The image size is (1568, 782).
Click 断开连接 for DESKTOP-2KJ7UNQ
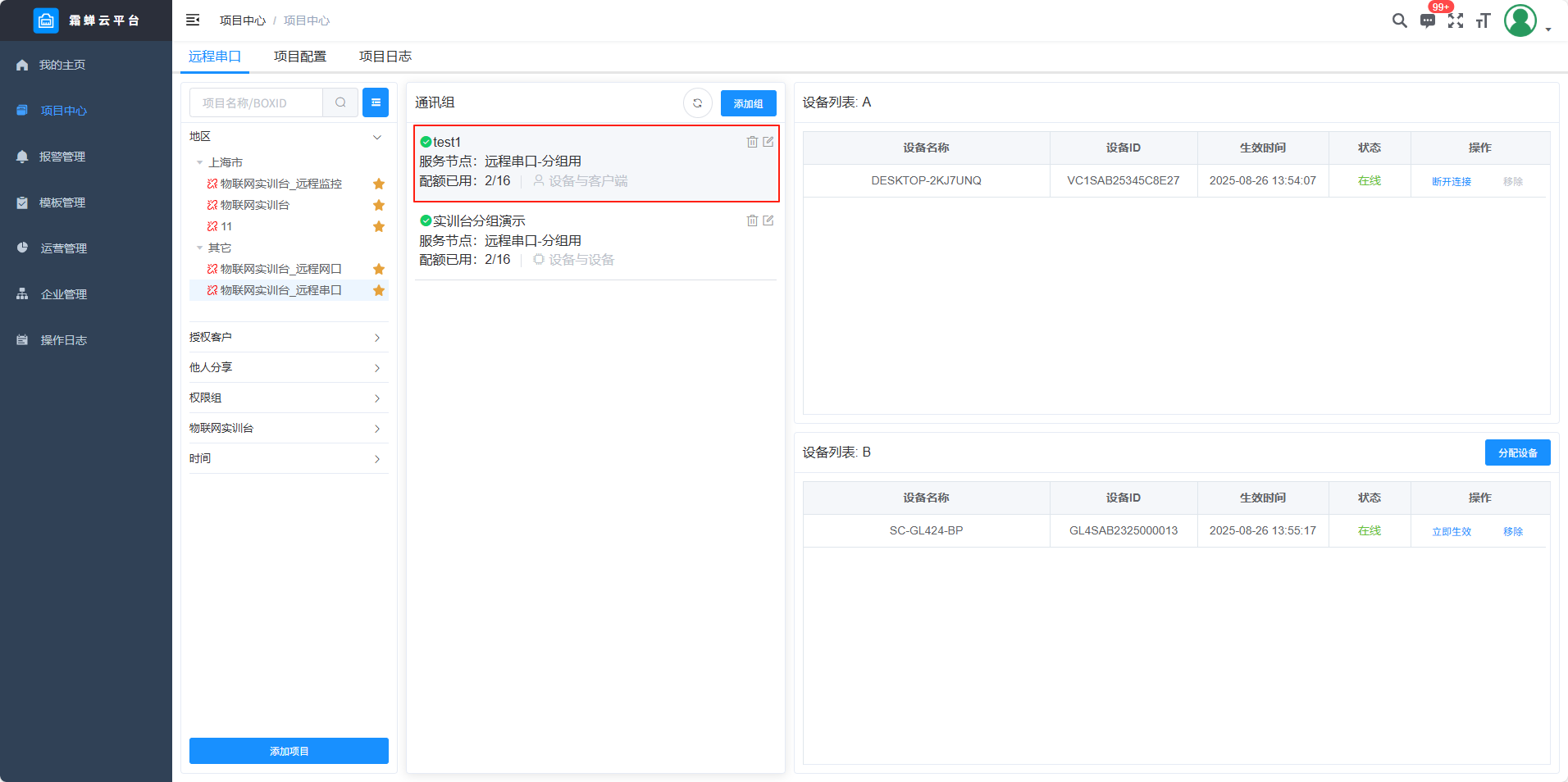pyautogui.click(x=1451, y=181)
